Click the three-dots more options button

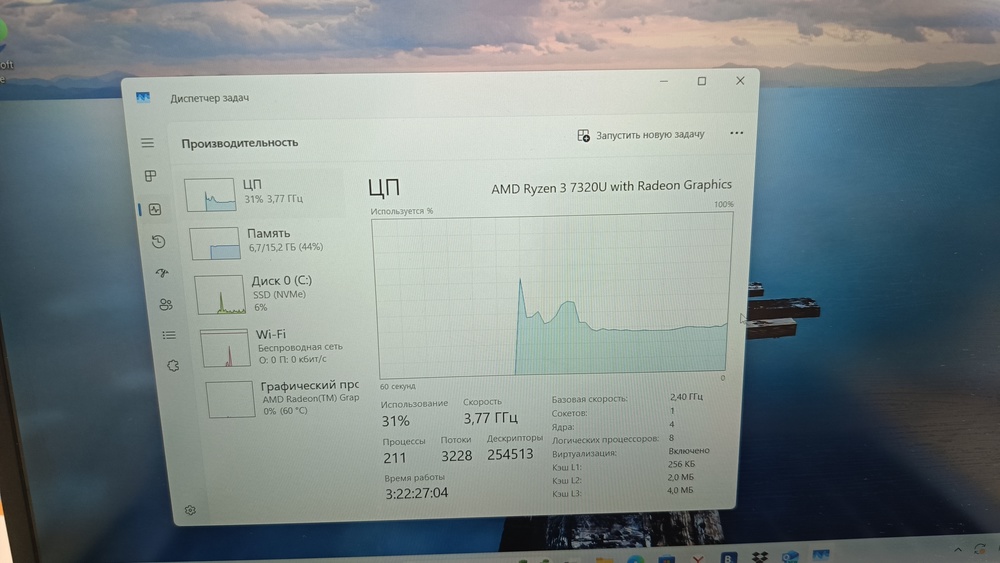[x=737, y=133]
